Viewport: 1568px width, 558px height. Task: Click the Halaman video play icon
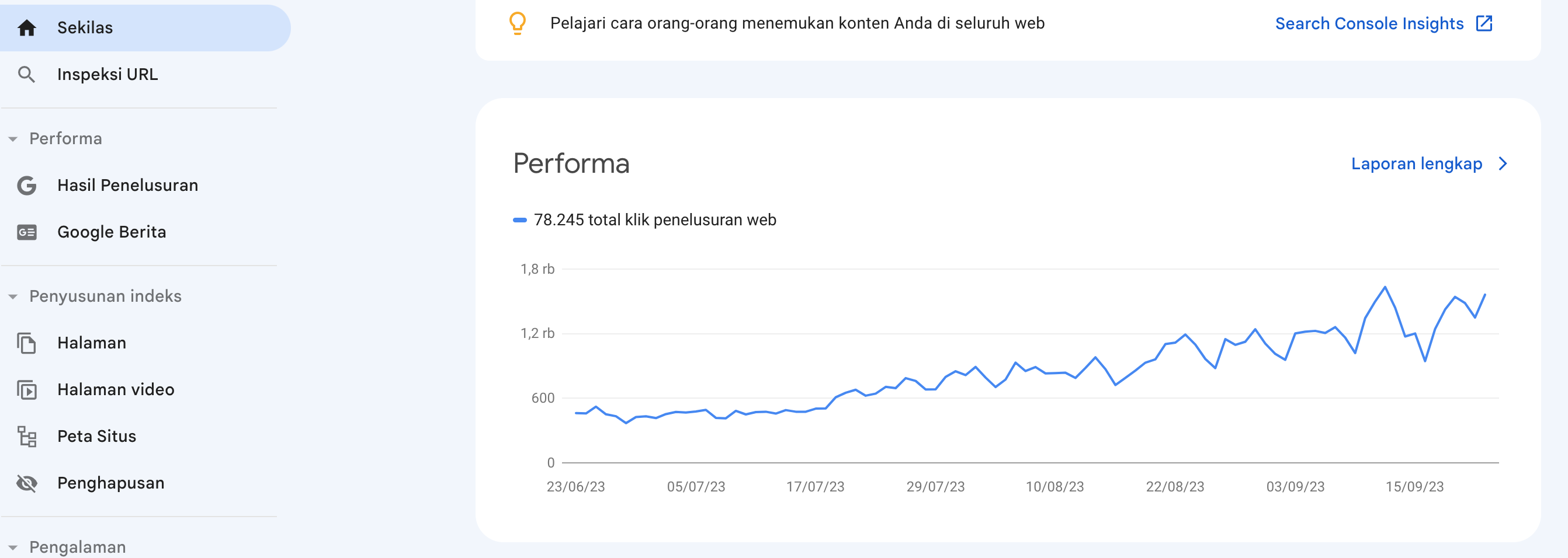pos(27,390)
